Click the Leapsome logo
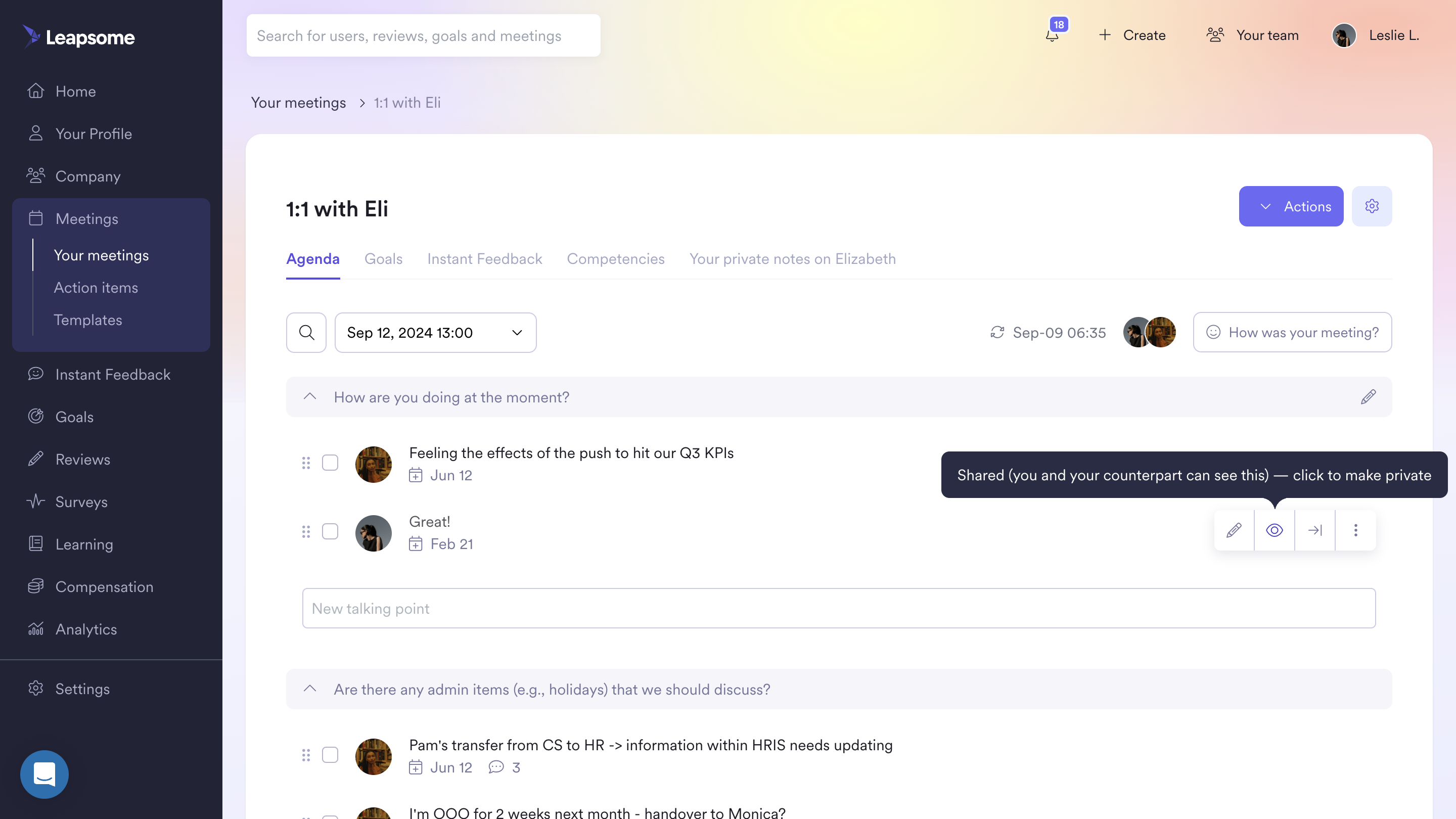This screenshot has width=1456, height=819. coord(78,37)
